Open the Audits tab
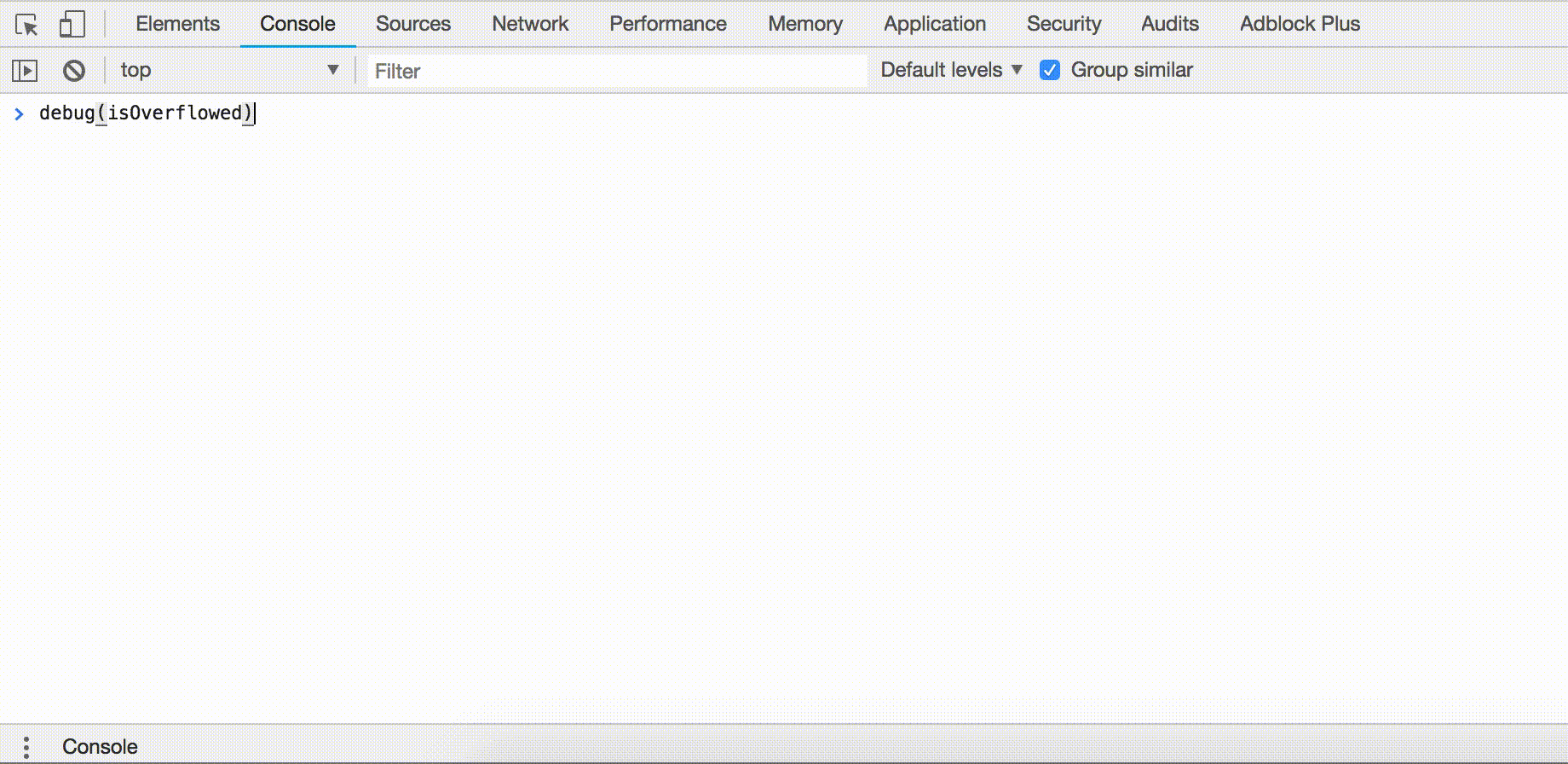Viewport: 1568px width, 764px height. 1170,24
